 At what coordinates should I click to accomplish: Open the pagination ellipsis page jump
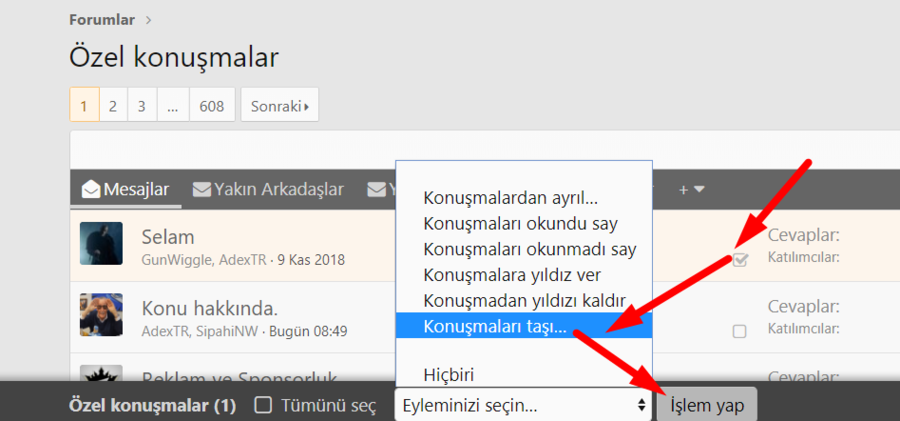173,105
